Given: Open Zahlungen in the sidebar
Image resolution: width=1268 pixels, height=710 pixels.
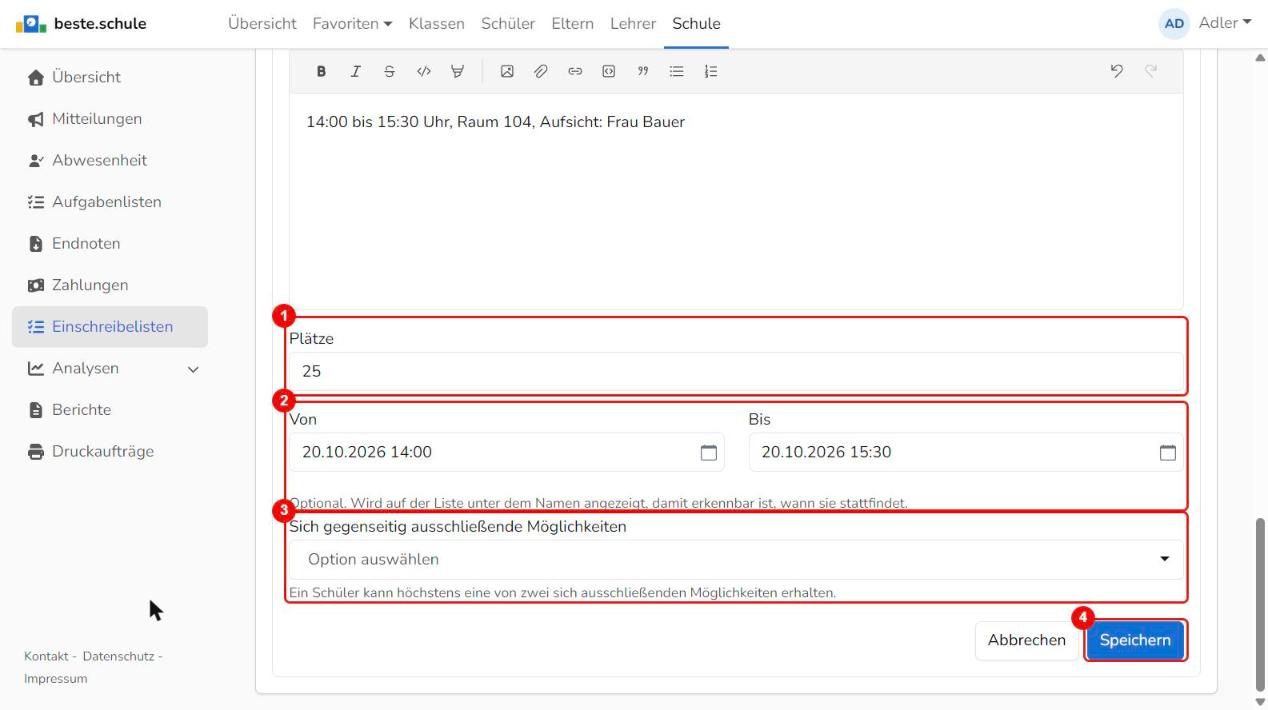Looking at the screenshot, I should pos(110,285).
